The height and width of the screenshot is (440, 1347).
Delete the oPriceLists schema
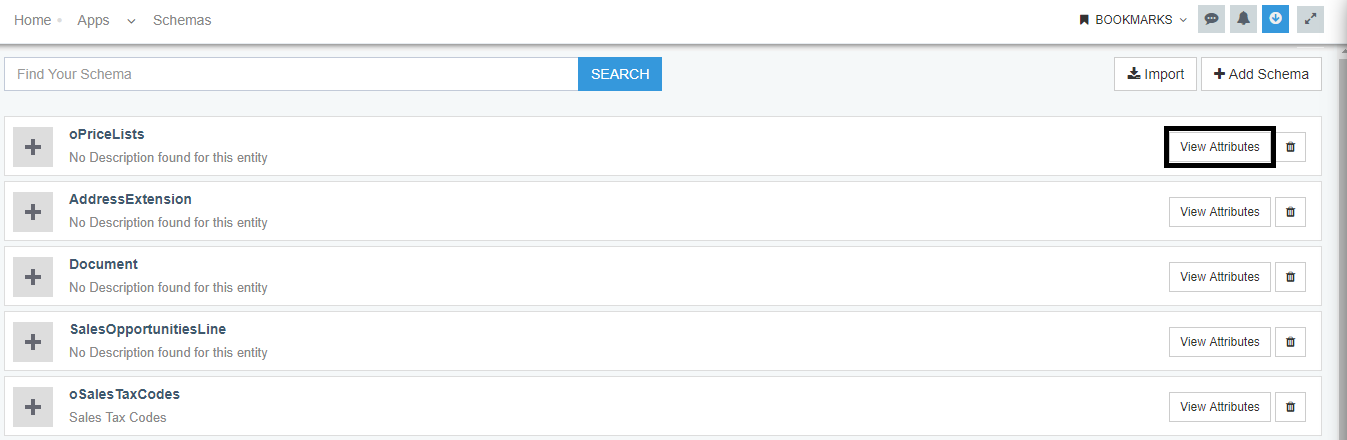1290,147
